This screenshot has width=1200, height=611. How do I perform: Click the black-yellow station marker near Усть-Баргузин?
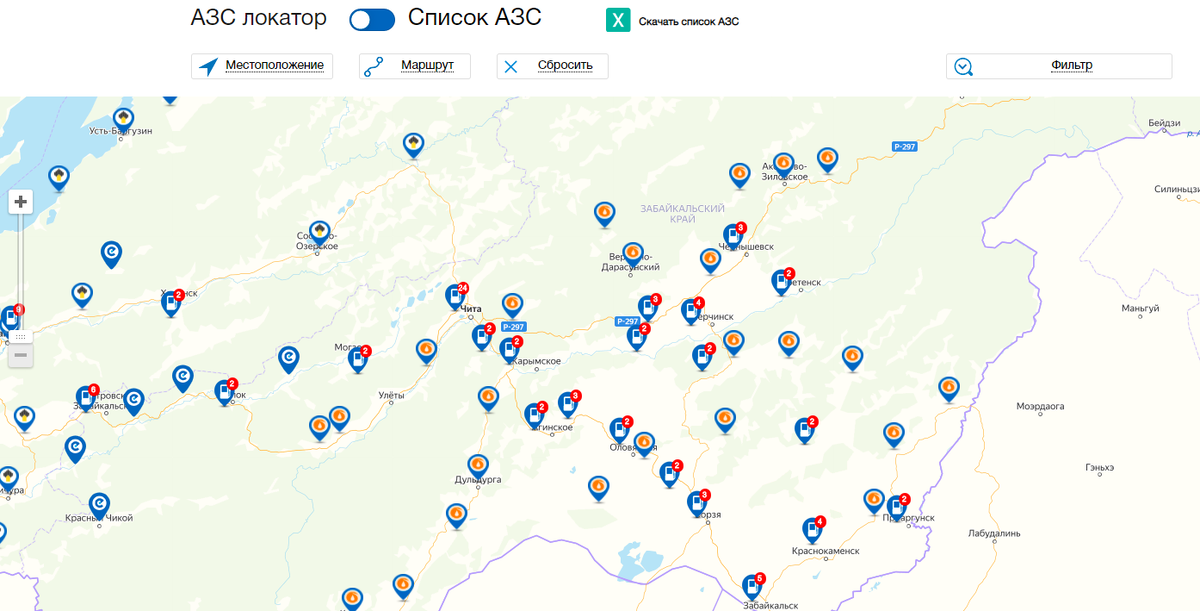124,122
